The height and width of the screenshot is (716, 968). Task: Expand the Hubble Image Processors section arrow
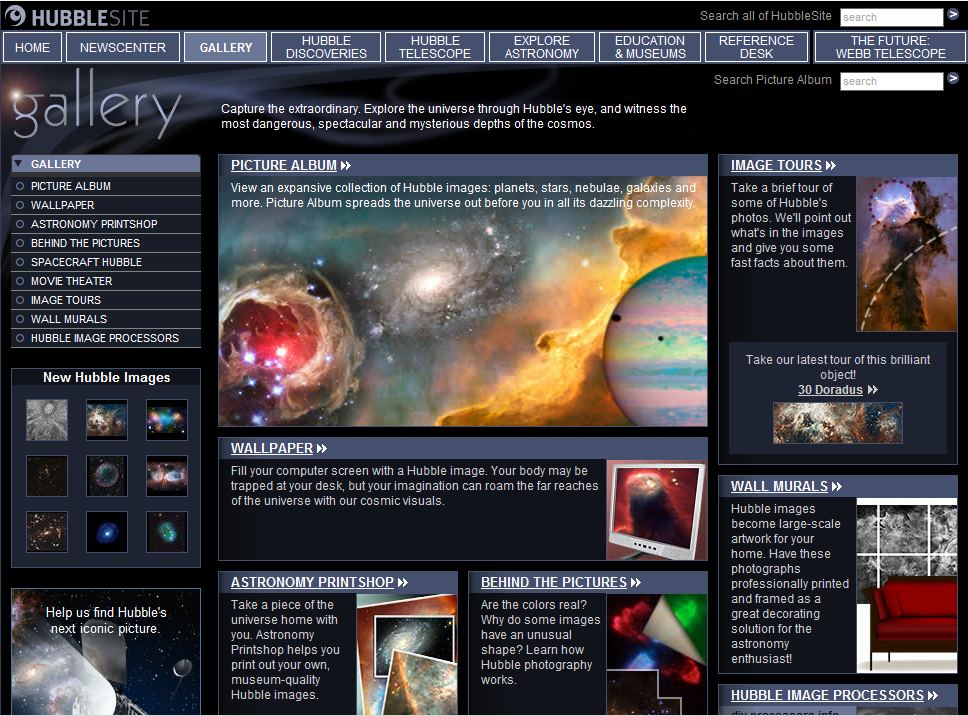[x=933, y=696]
